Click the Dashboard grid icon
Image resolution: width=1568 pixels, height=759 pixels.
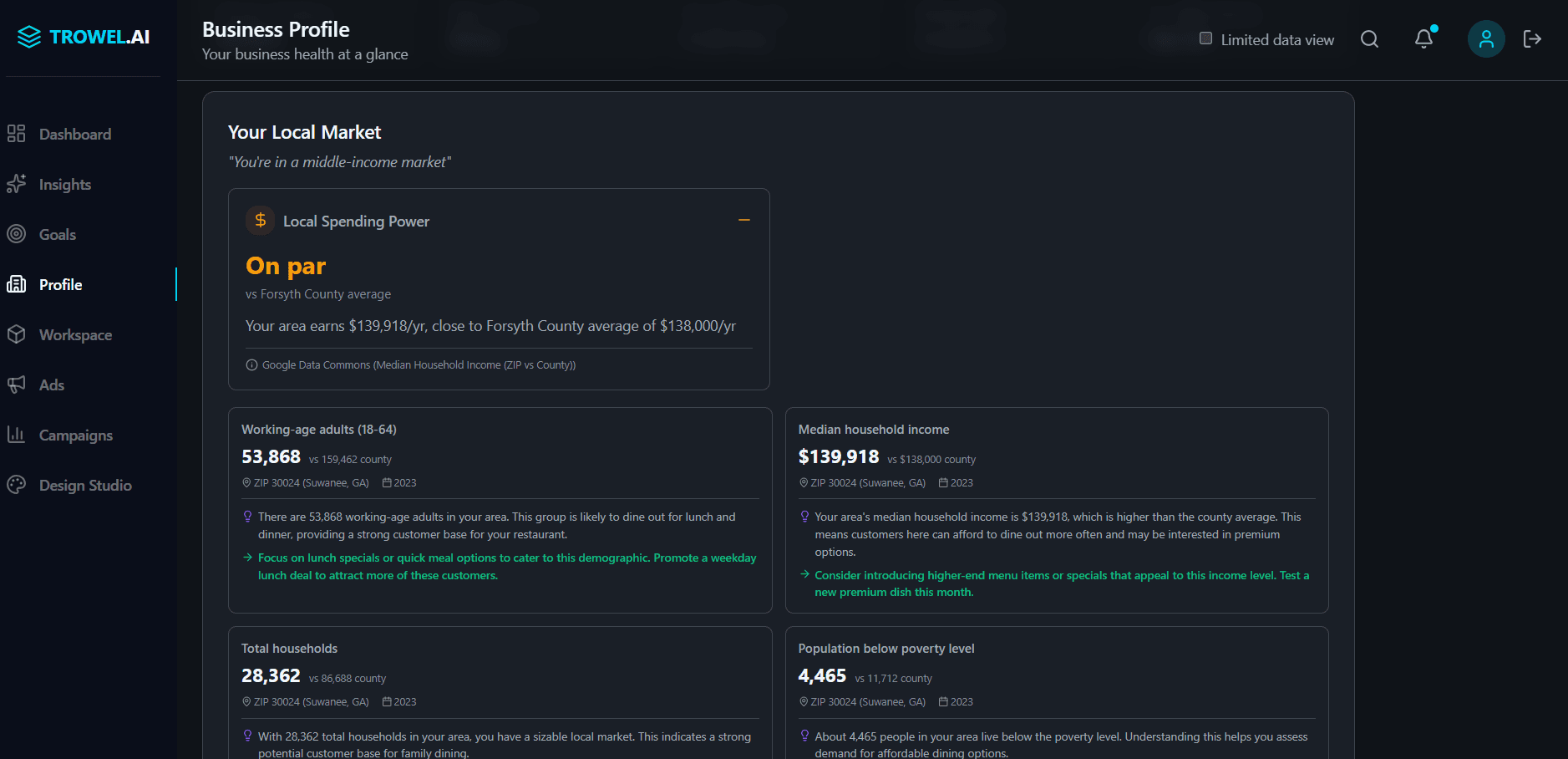(x=16, y=134)
